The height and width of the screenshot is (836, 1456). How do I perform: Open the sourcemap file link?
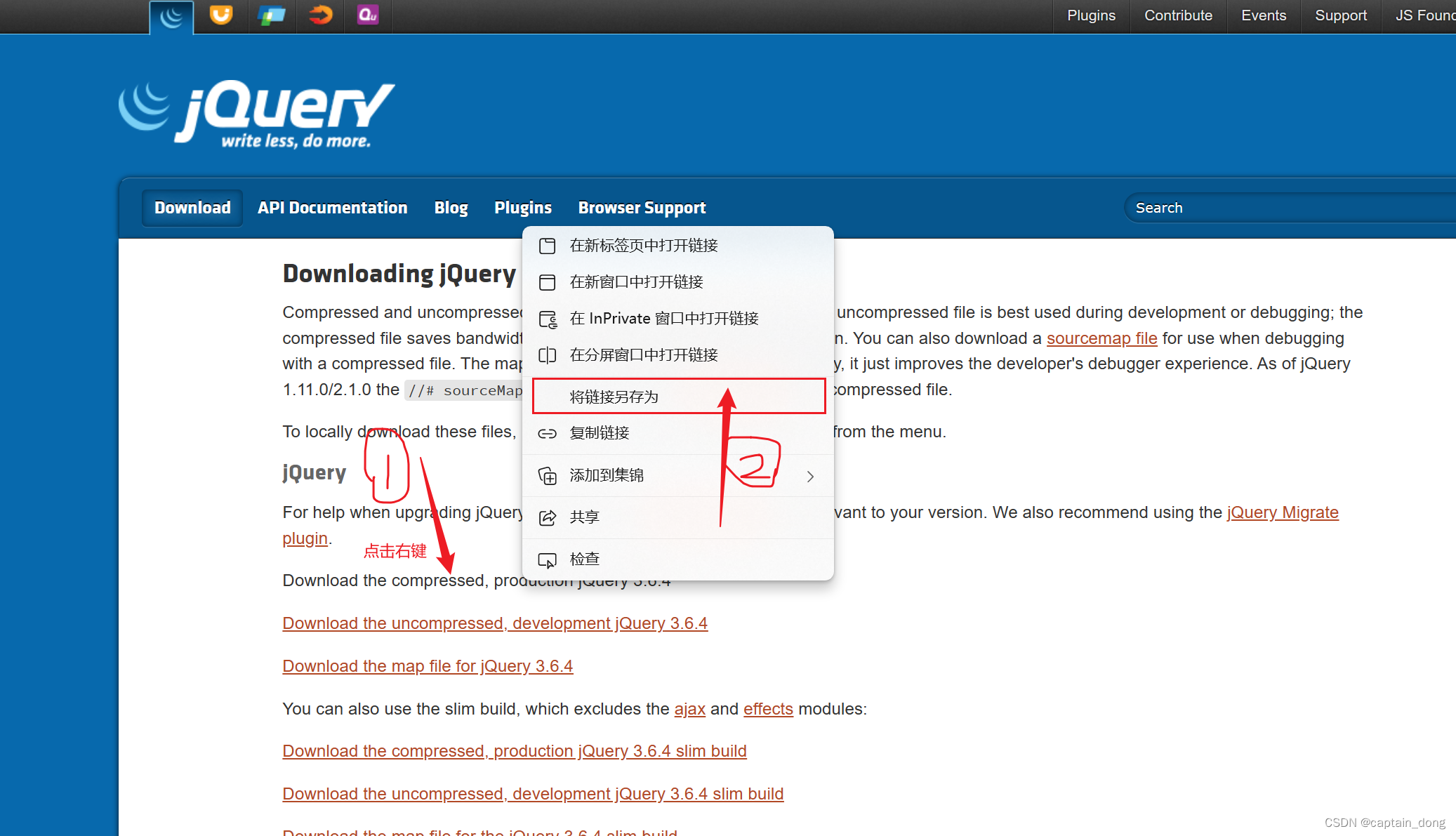1101,338
